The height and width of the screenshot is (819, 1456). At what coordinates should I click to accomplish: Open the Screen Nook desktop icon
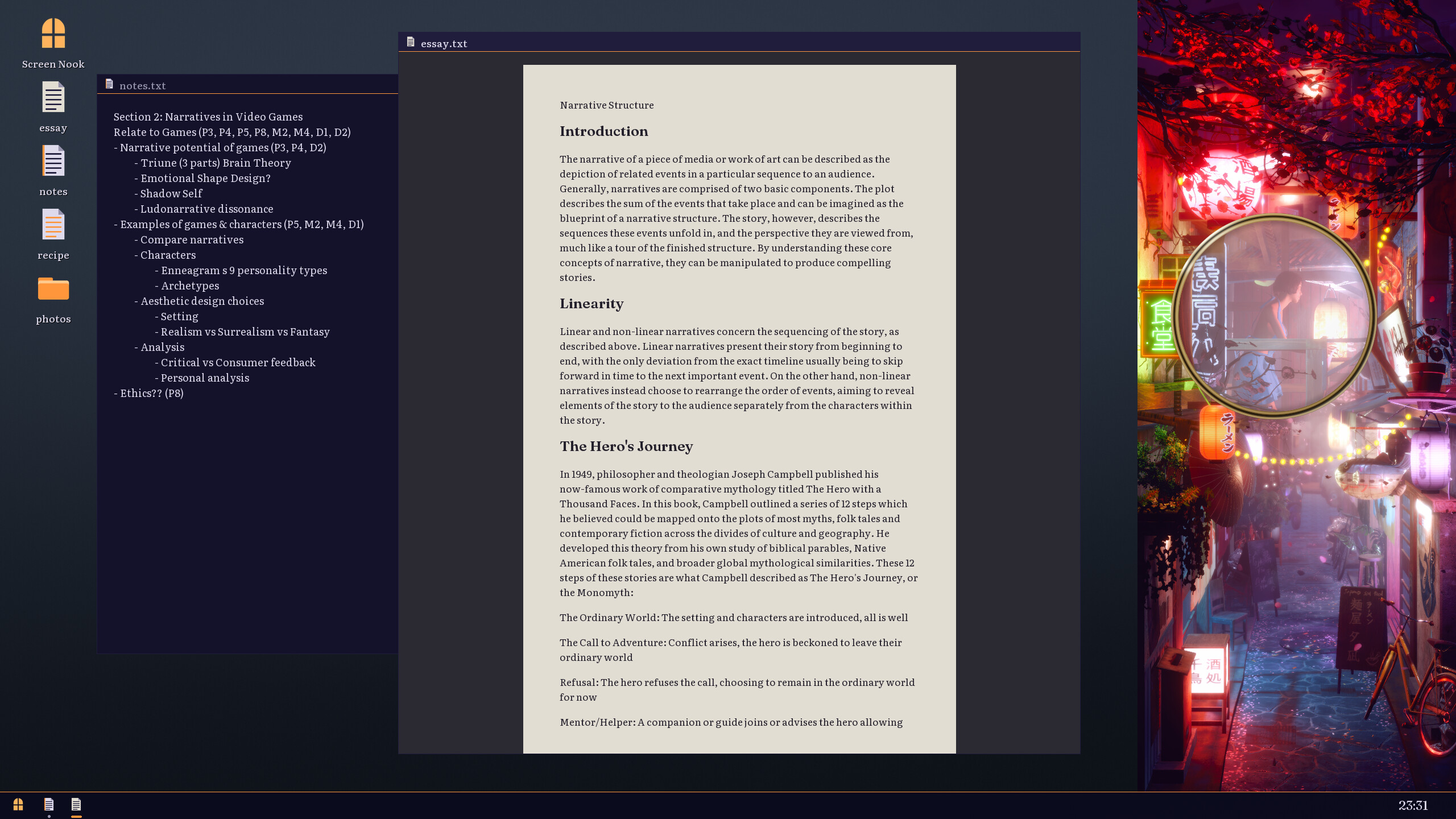pos(53,44)
